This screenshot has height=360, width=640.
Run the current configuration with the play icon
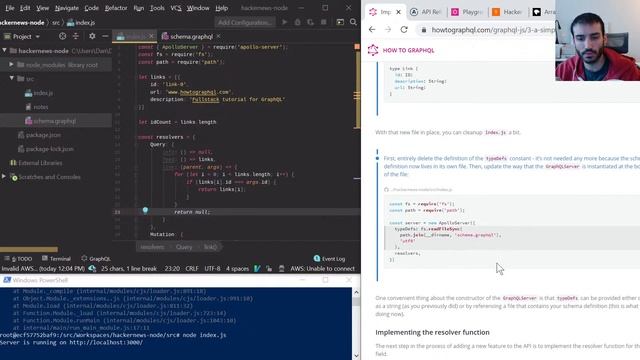(284, 22)
